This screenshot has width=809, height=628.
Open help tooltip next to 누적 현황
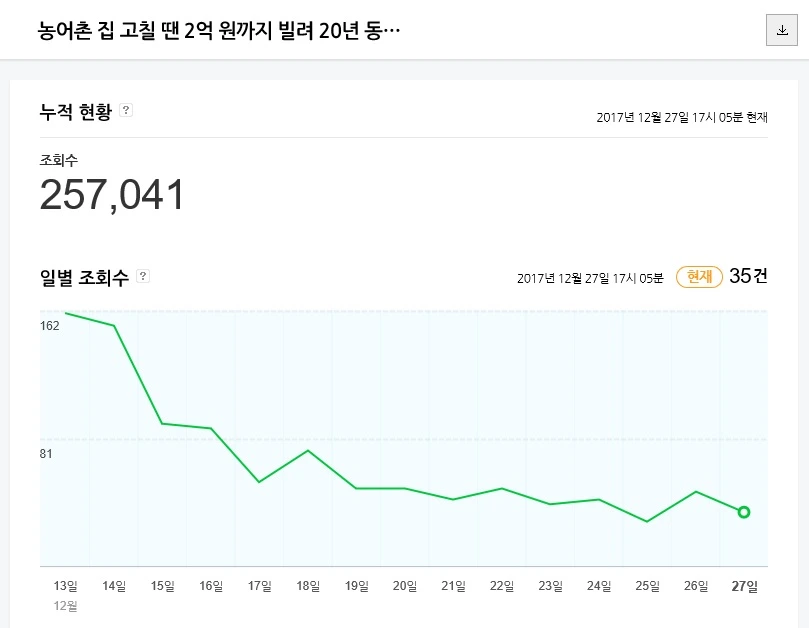pyautogui.click(x=125, y=111)
